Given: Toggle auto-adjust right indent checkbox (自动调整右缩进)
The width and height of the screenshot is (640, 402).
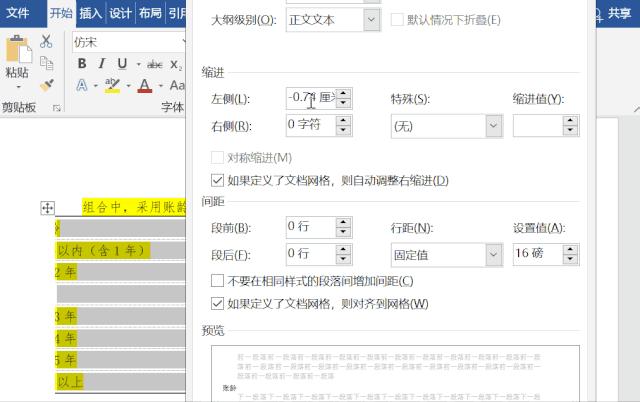Looking at the screenshot, I should 217,180.
